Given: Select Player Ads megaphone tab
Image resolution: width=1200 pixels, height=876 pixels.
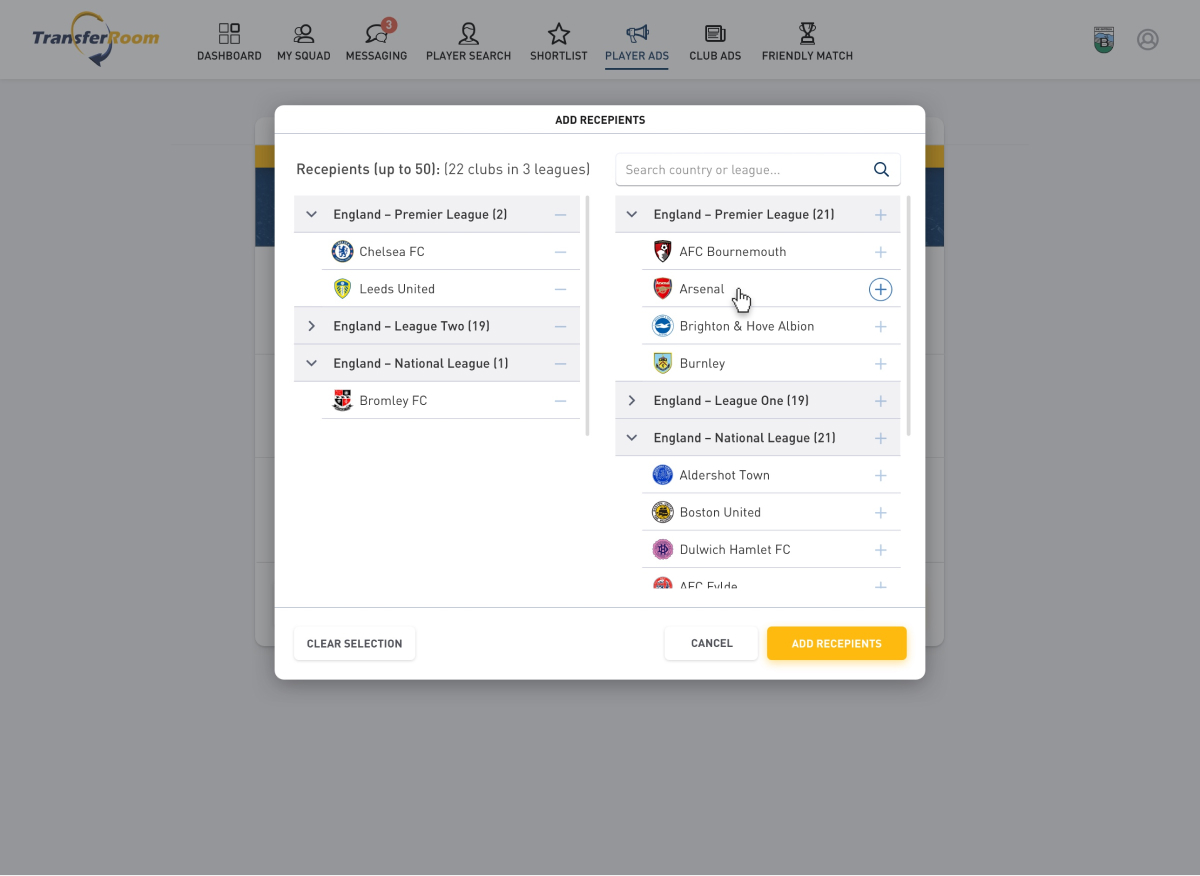Looking at the screenshot, I should click(637, 42).
